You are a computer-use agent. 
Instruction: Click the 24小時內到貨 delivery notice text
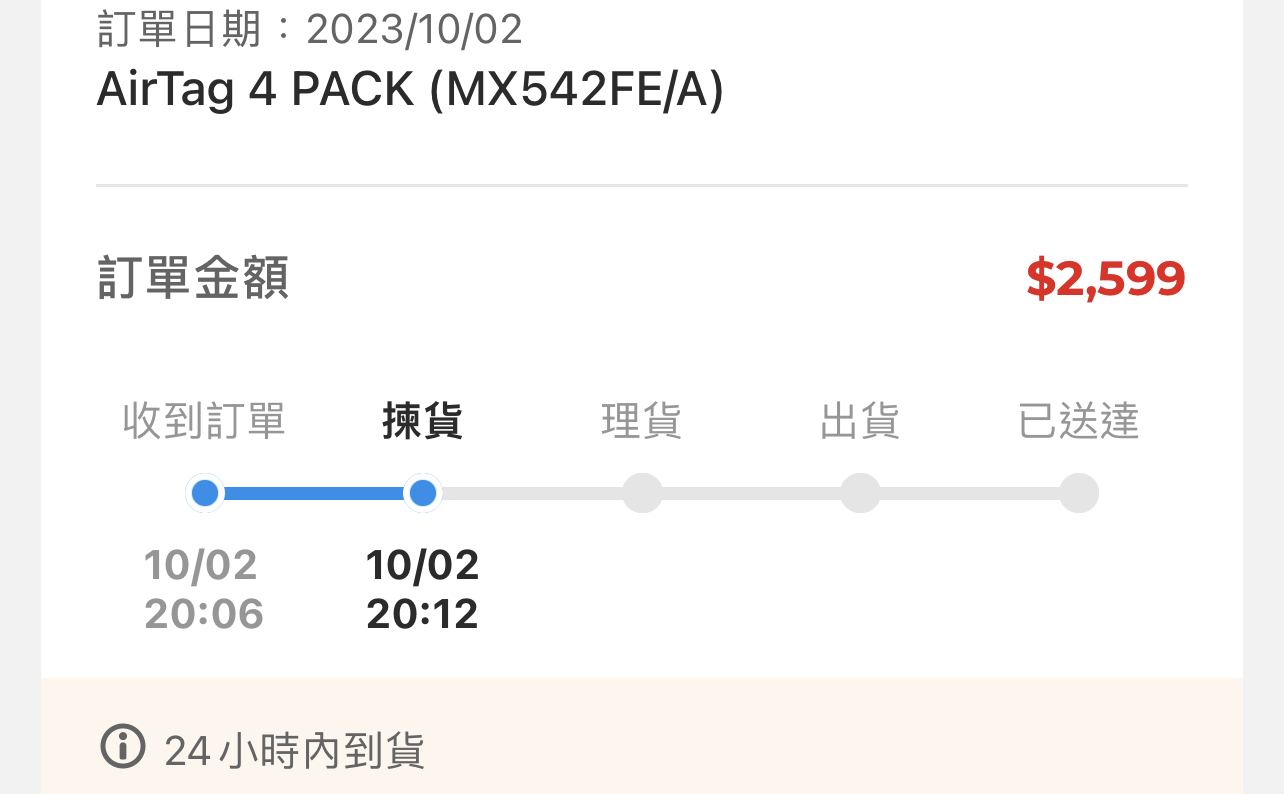click(295, 750)
